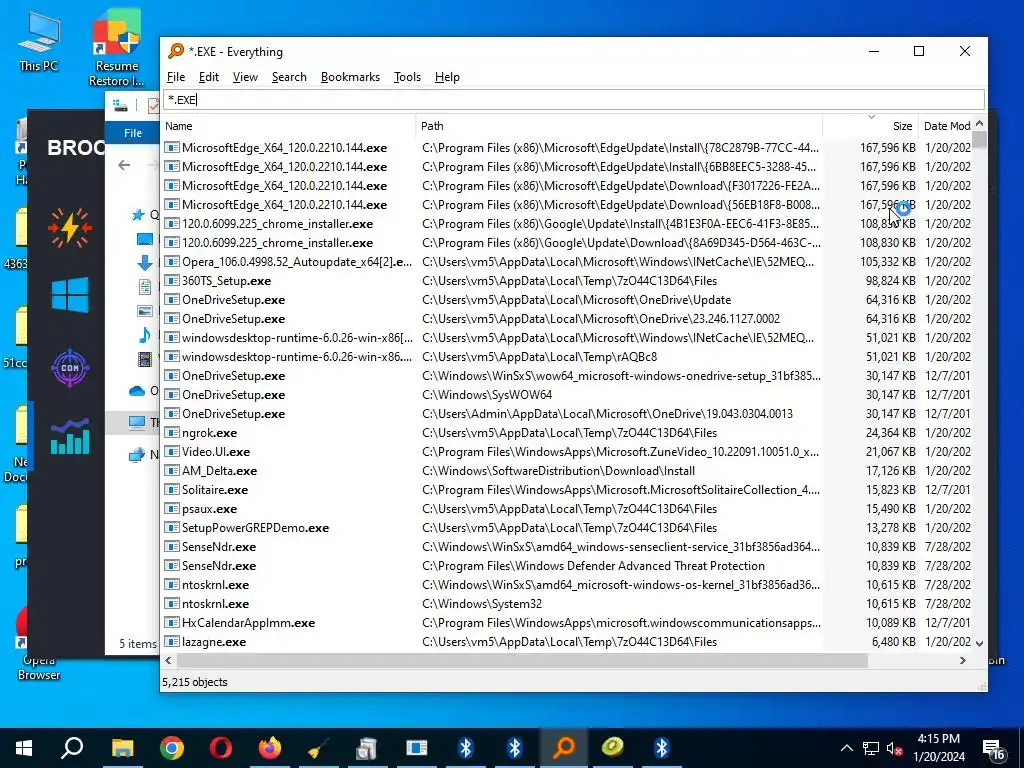Select Network icon in File Explorer
1024x768 pixels.
(136, 455)
